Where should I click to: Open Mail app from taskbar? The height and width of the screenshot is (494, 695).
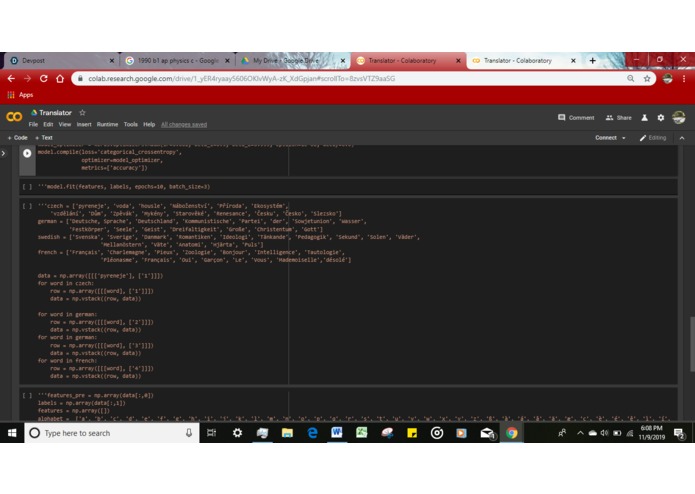487,433
